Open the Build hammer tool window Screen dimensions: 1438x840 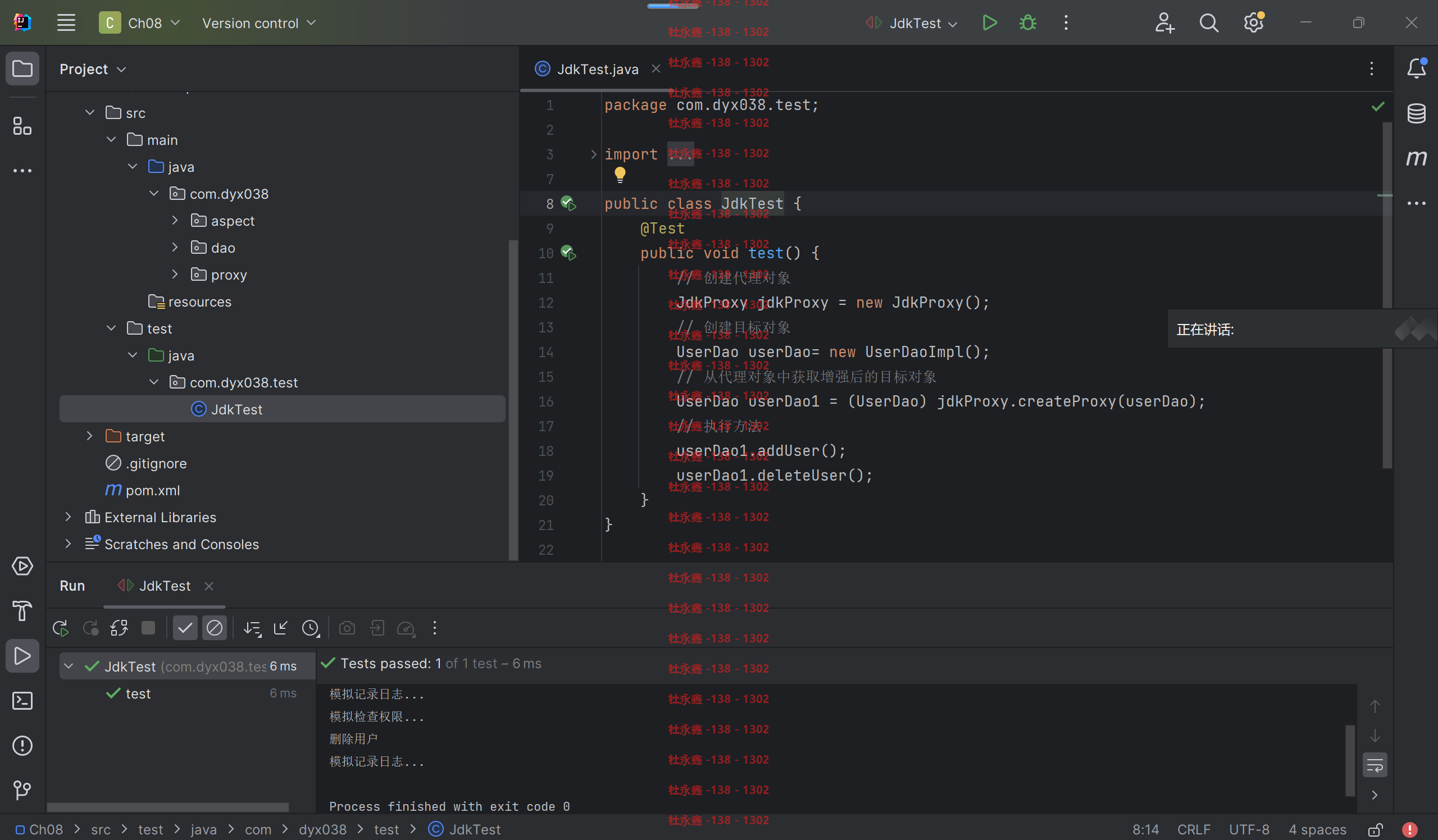point(22,611)
